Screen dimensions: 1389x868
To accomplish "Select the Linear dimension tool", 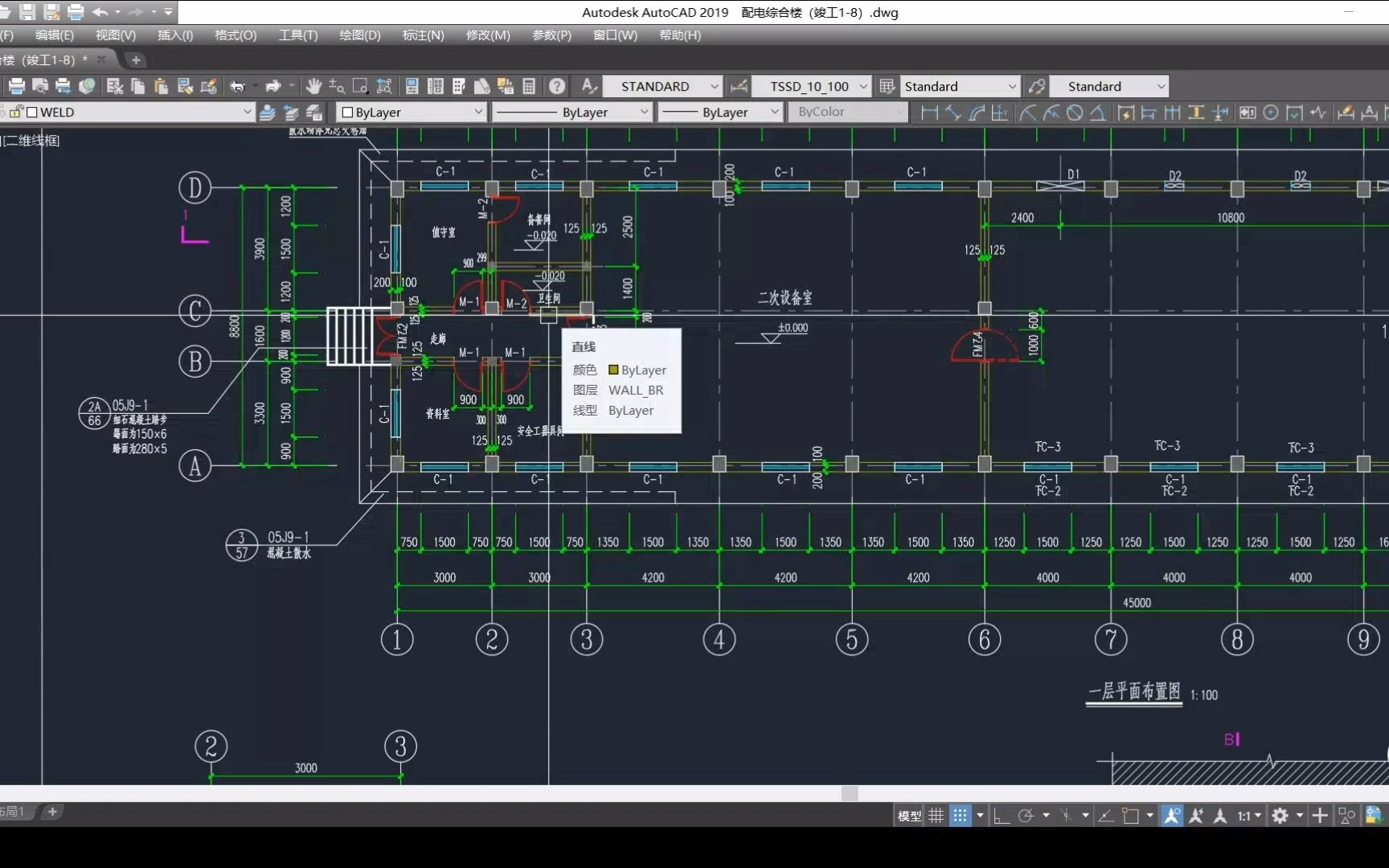I will tap(929, 113).
